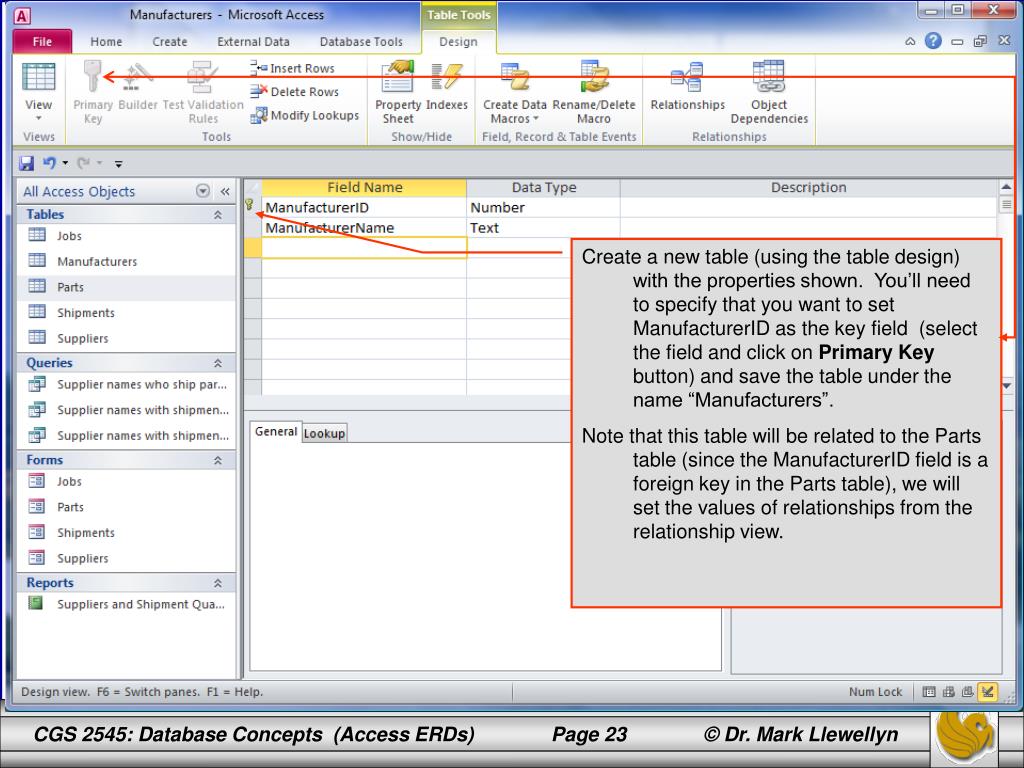Click the Field Name column header
The height and width of the screenshot is (768, 1024).
[x=364, y=187]
